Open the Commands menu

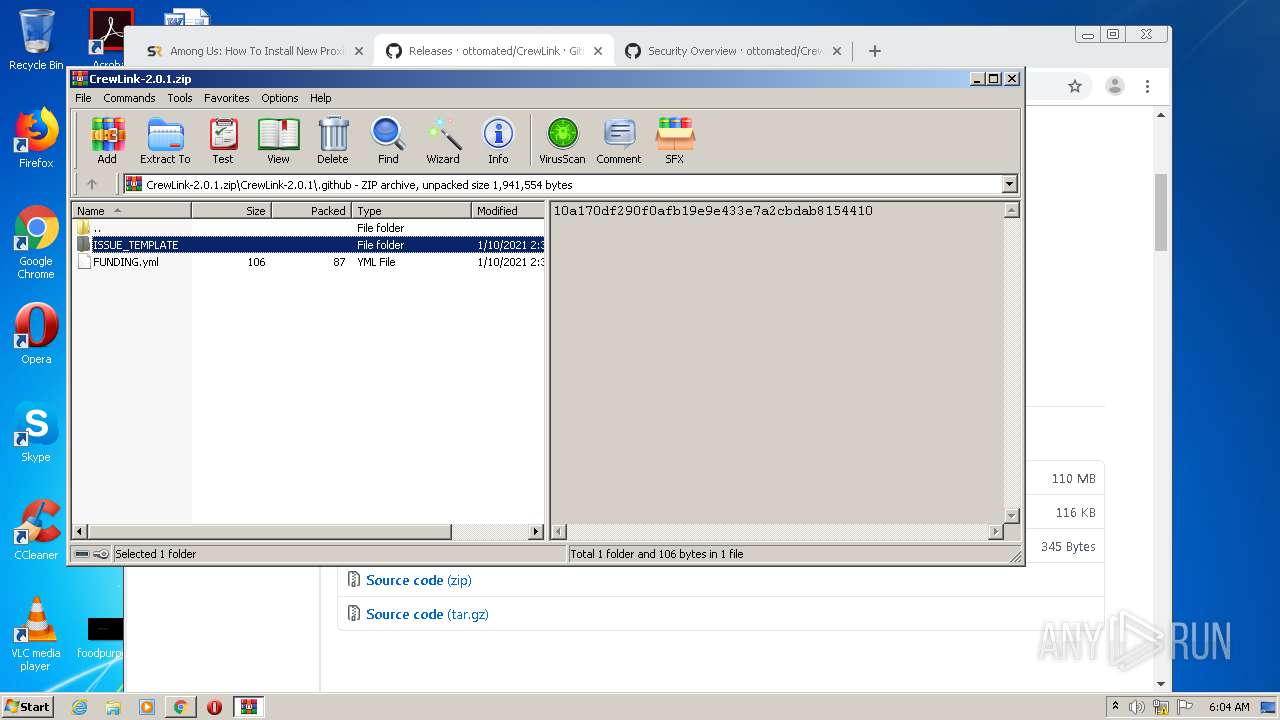pyautogui.click(x=129, y=98)
